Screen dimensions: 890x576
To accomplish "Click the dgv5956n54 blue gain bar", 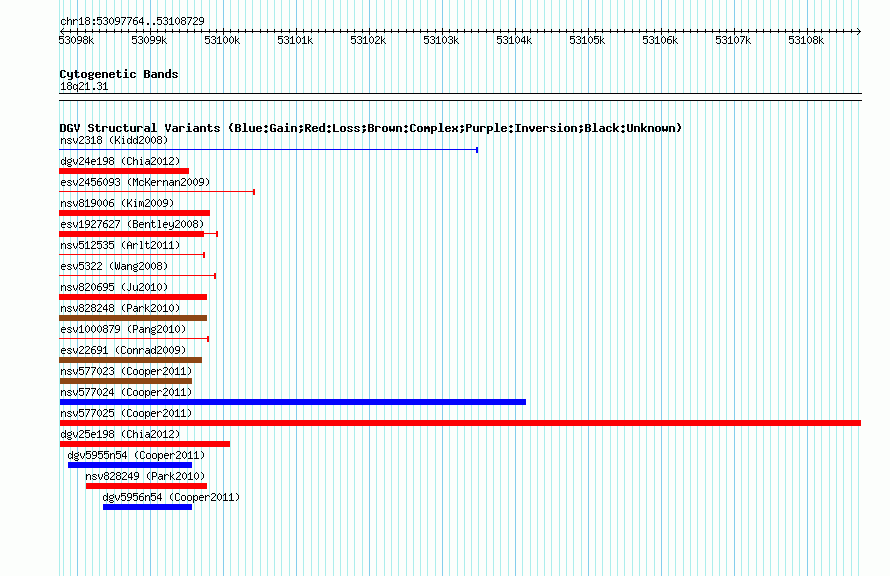I will [148, 507].
